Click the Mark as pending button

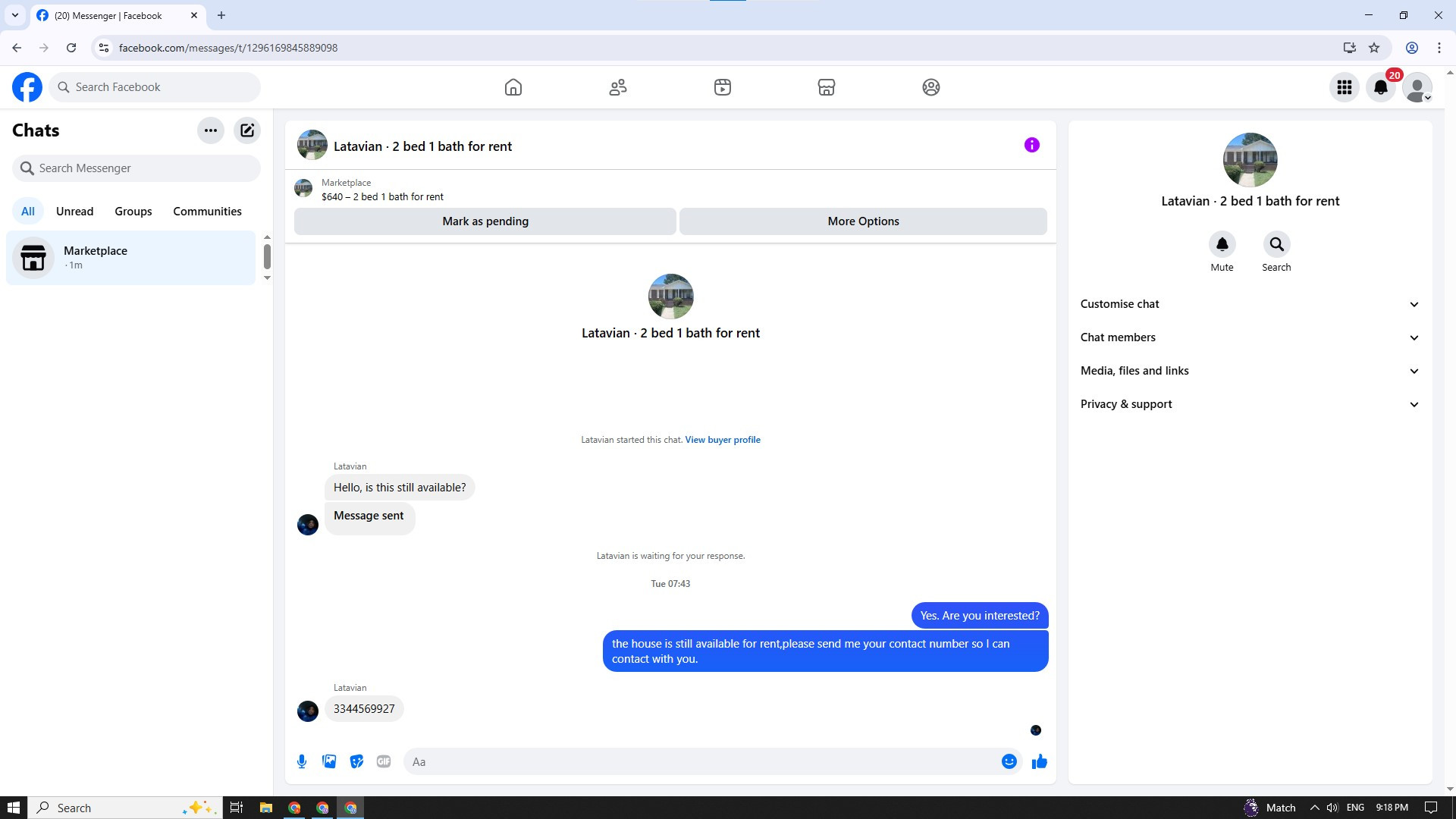click(485, 221)
